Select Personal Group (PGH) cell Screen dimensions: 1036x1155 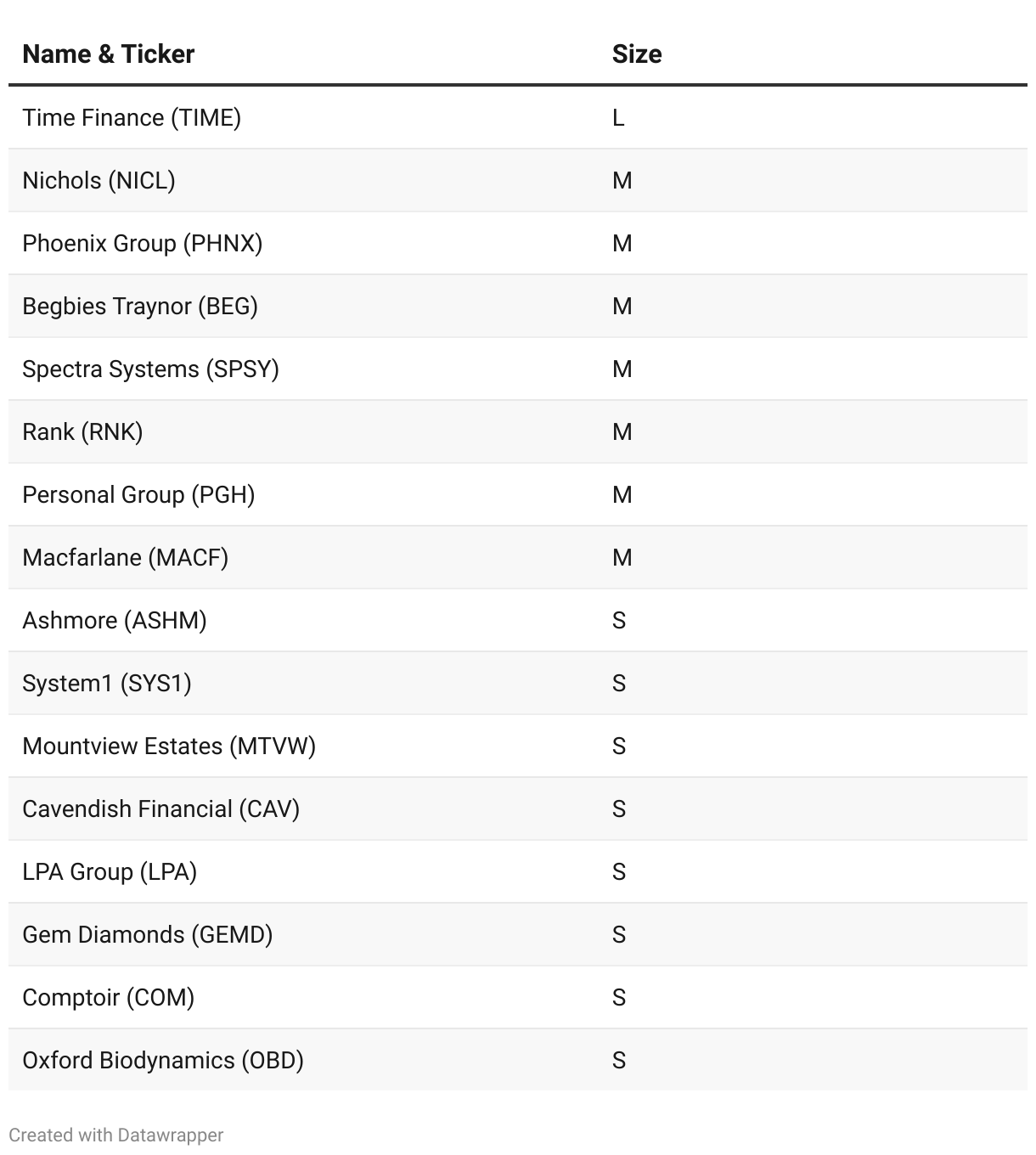138,495
